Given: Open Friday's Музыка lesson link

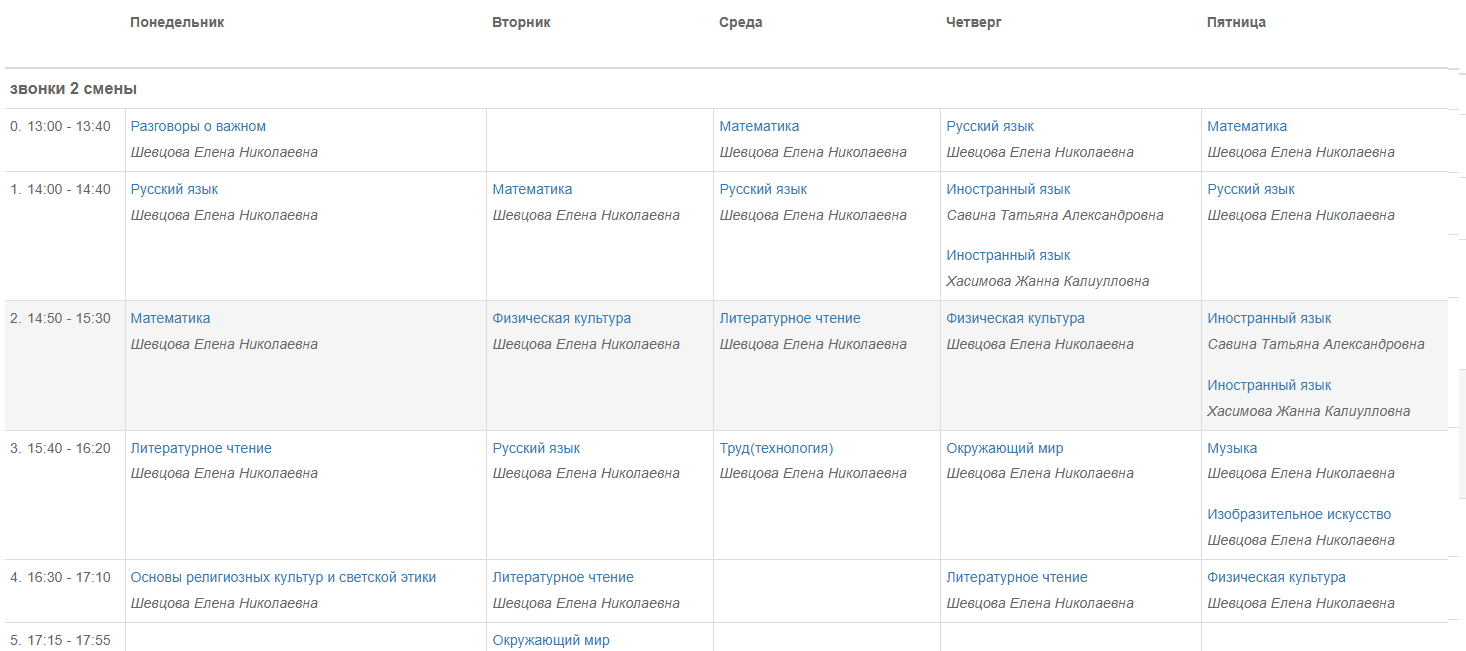Looking at the screenshot, I should pos(1232,448).
